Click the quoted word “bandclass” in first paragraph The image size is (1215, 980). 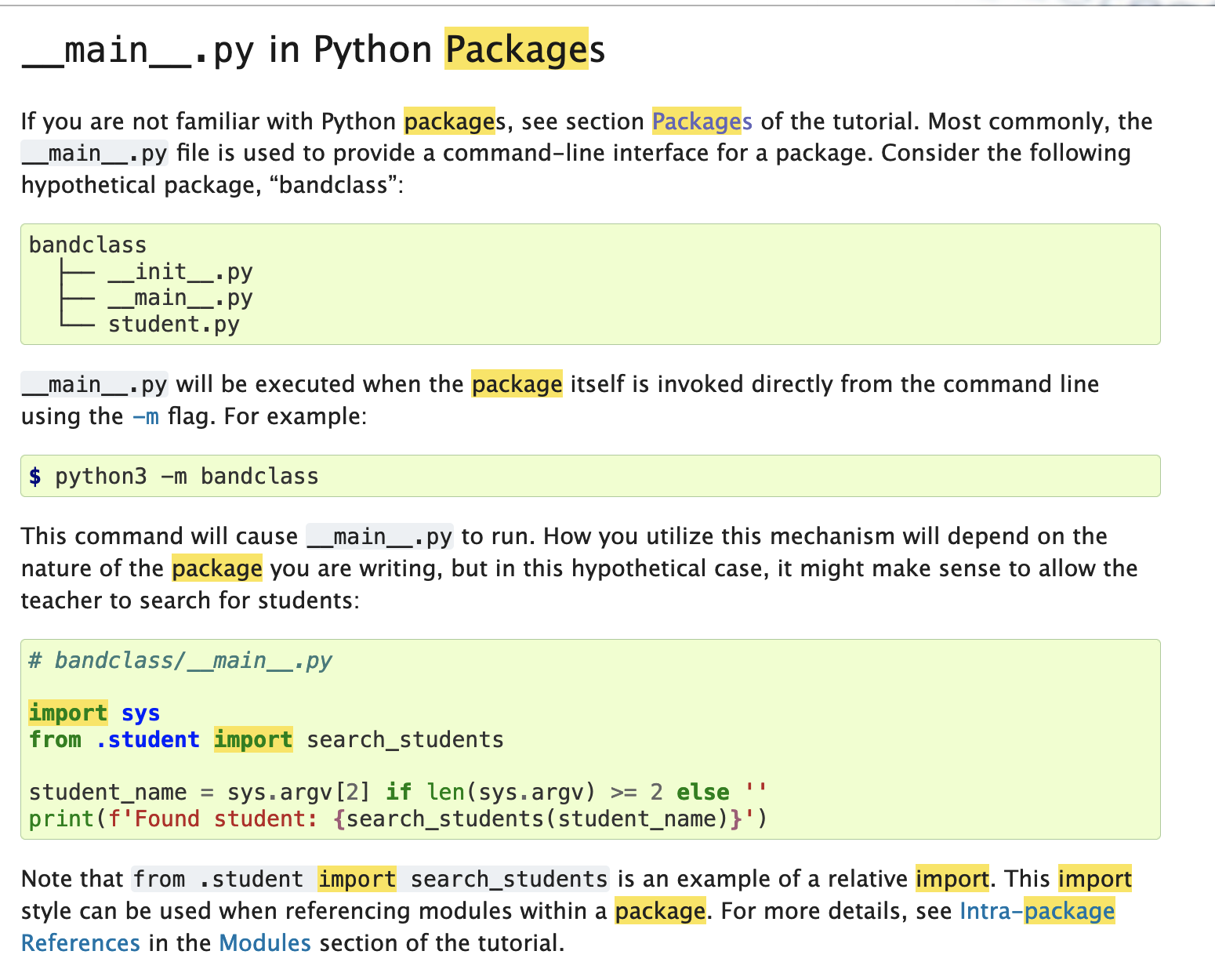(333, 185)
